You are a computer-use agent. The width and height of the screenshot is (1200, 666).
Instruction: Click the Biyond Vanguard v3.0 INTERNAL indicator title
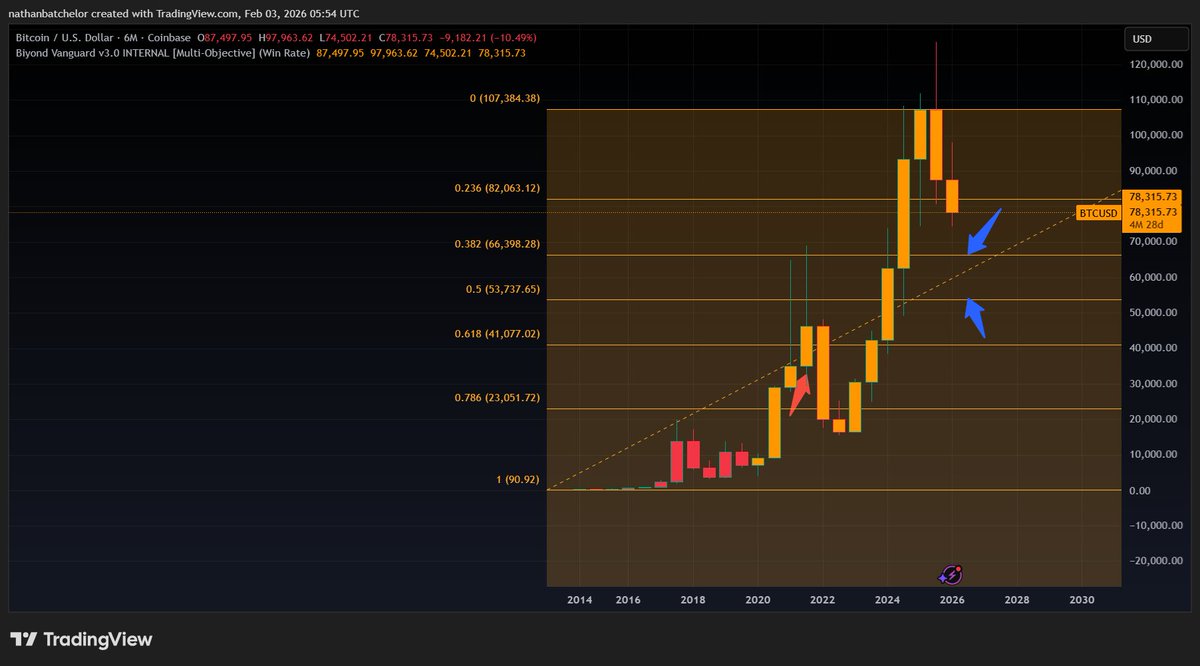pos(161,52)
